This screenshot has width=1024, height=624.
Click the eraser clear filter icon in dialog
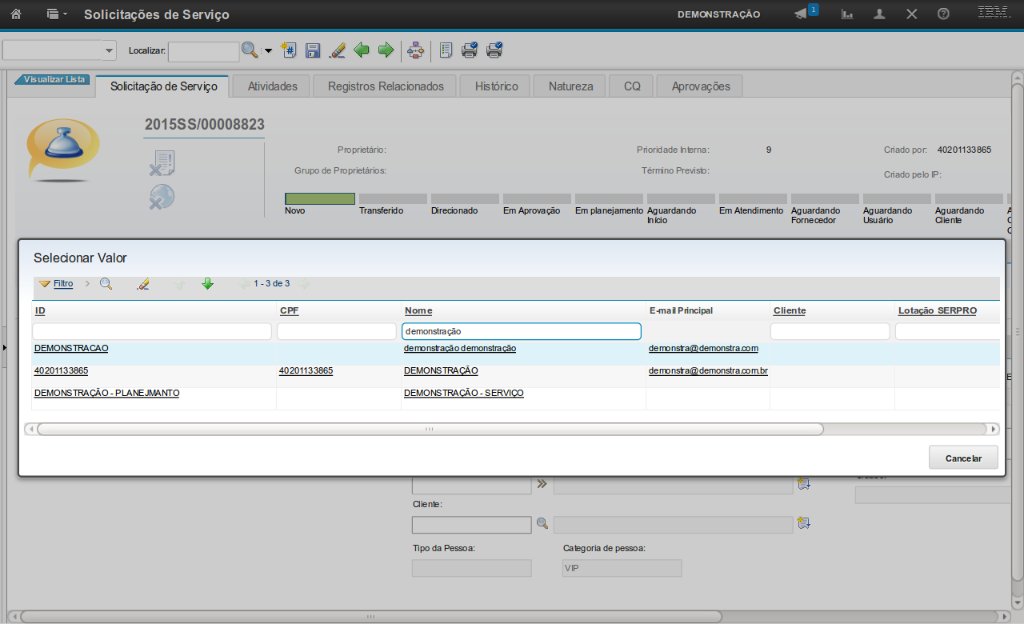tap(143, 284)
